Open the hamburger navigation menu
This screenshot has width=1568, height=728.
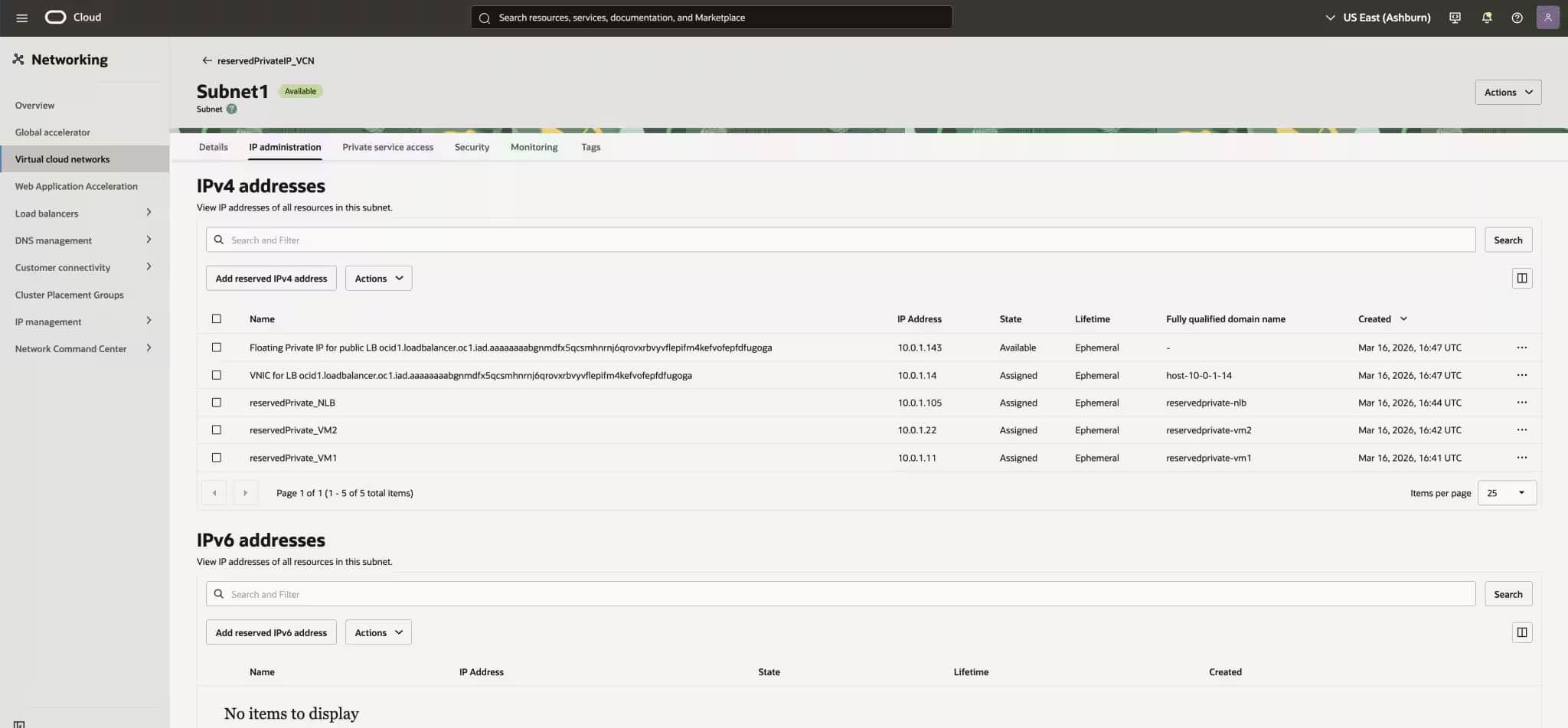(x=21, y=18)
